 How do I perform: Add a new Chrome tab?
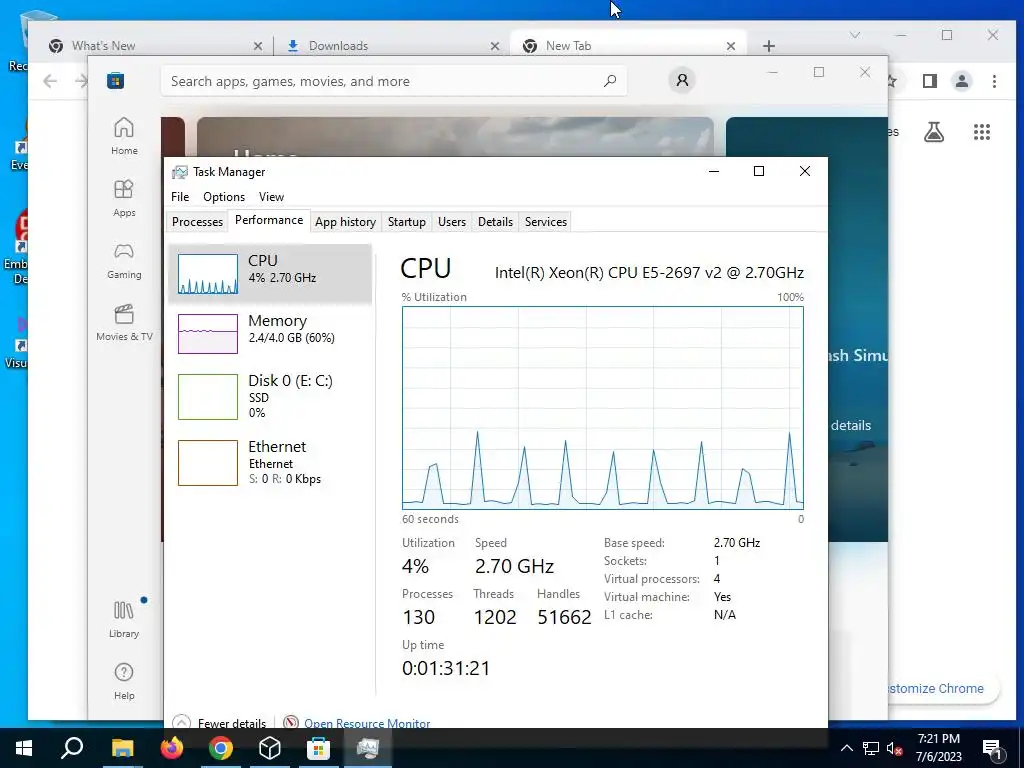click(769, 46)
